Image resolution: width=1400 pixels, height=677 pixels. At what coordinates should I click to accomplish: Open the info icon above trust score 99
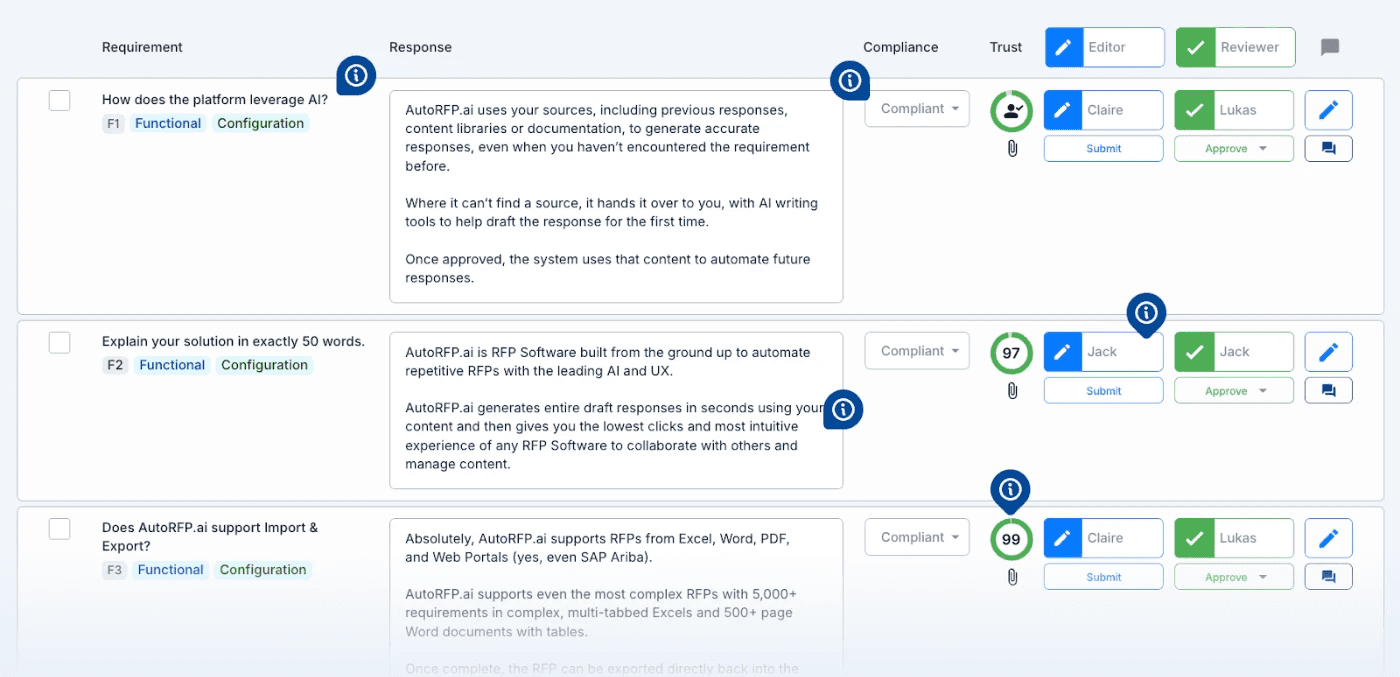pos(1010,490)
